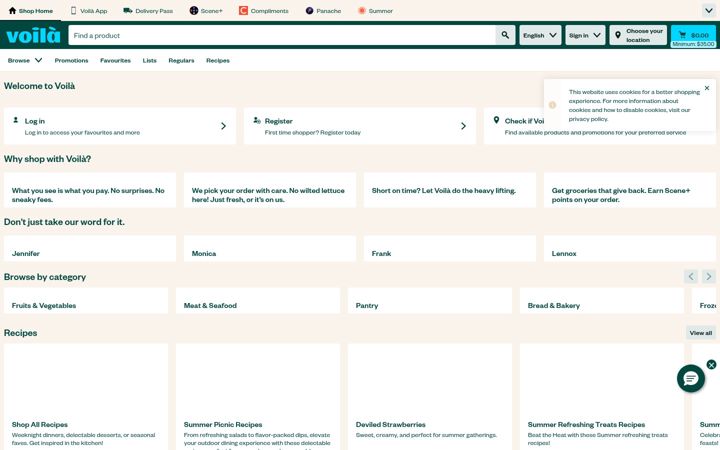Go to previous categories with the left arrow
The height and width of the screenshot is (450, 720).
(691, 276)
